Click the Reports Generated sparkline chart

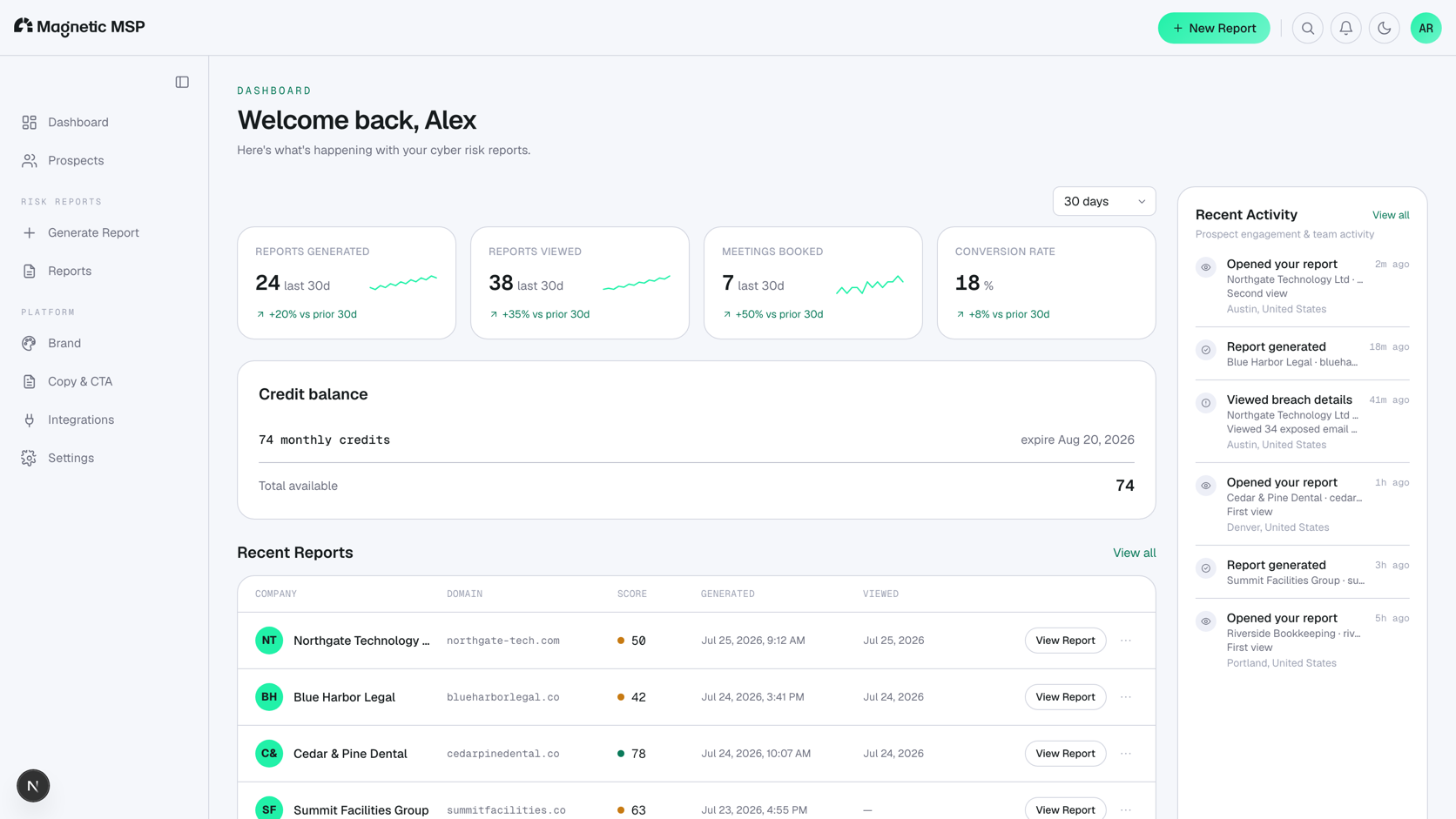tap(403, 282)
